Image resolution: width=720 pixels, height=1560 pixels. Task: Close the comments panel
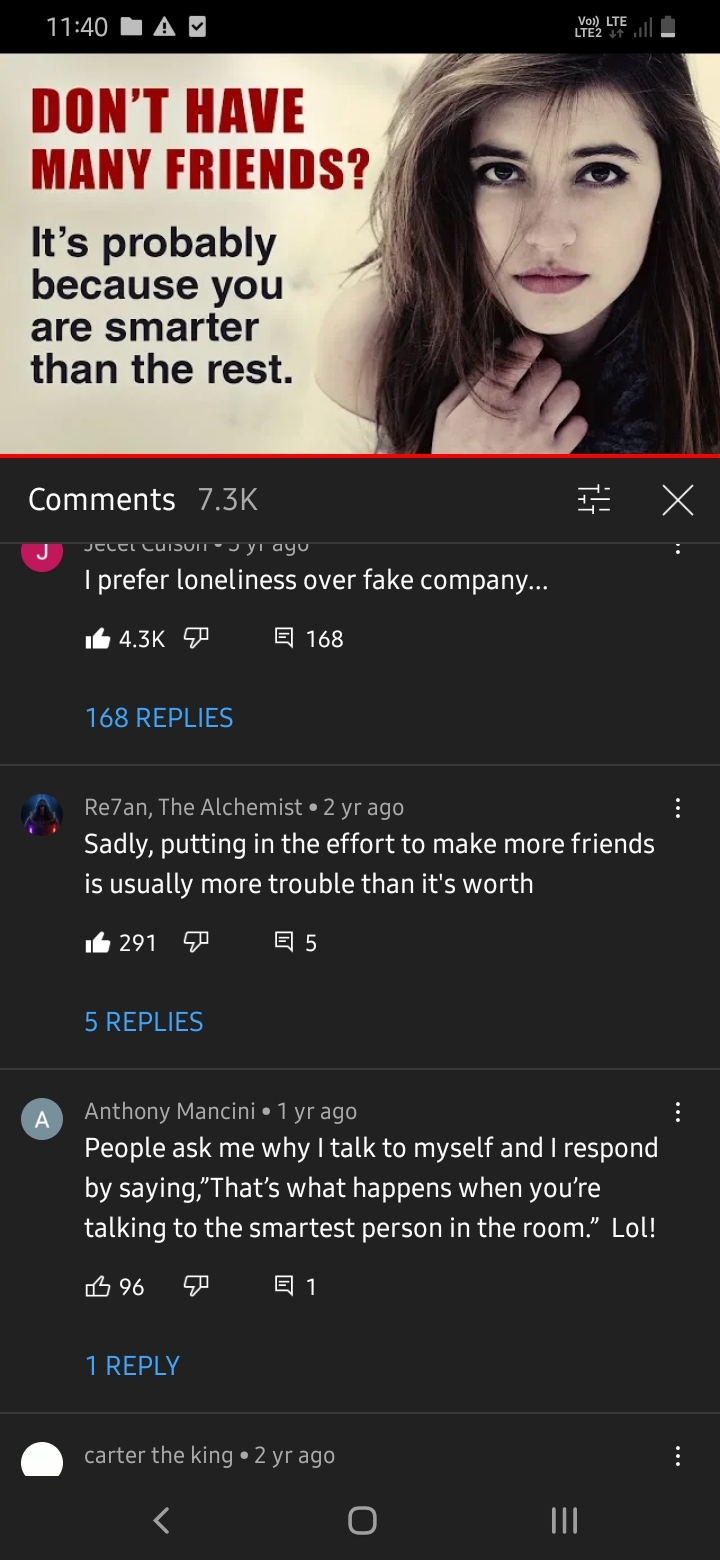pyautogui.click(x=677, y=499)
